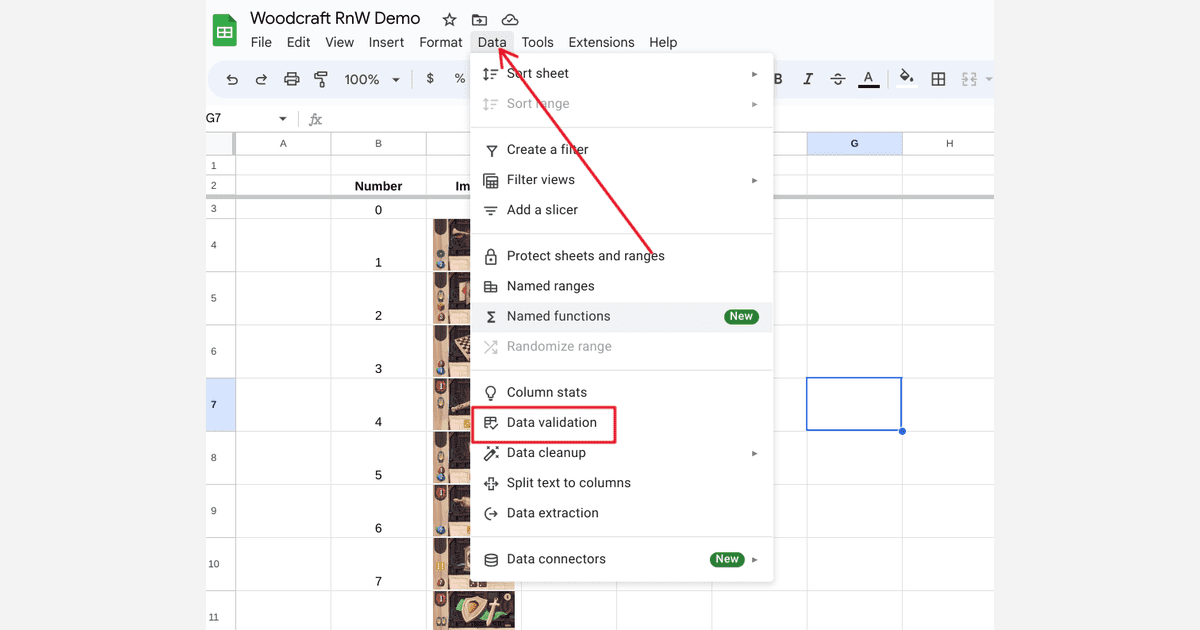Toggle strikethrough formatting

tap(838, 80)
